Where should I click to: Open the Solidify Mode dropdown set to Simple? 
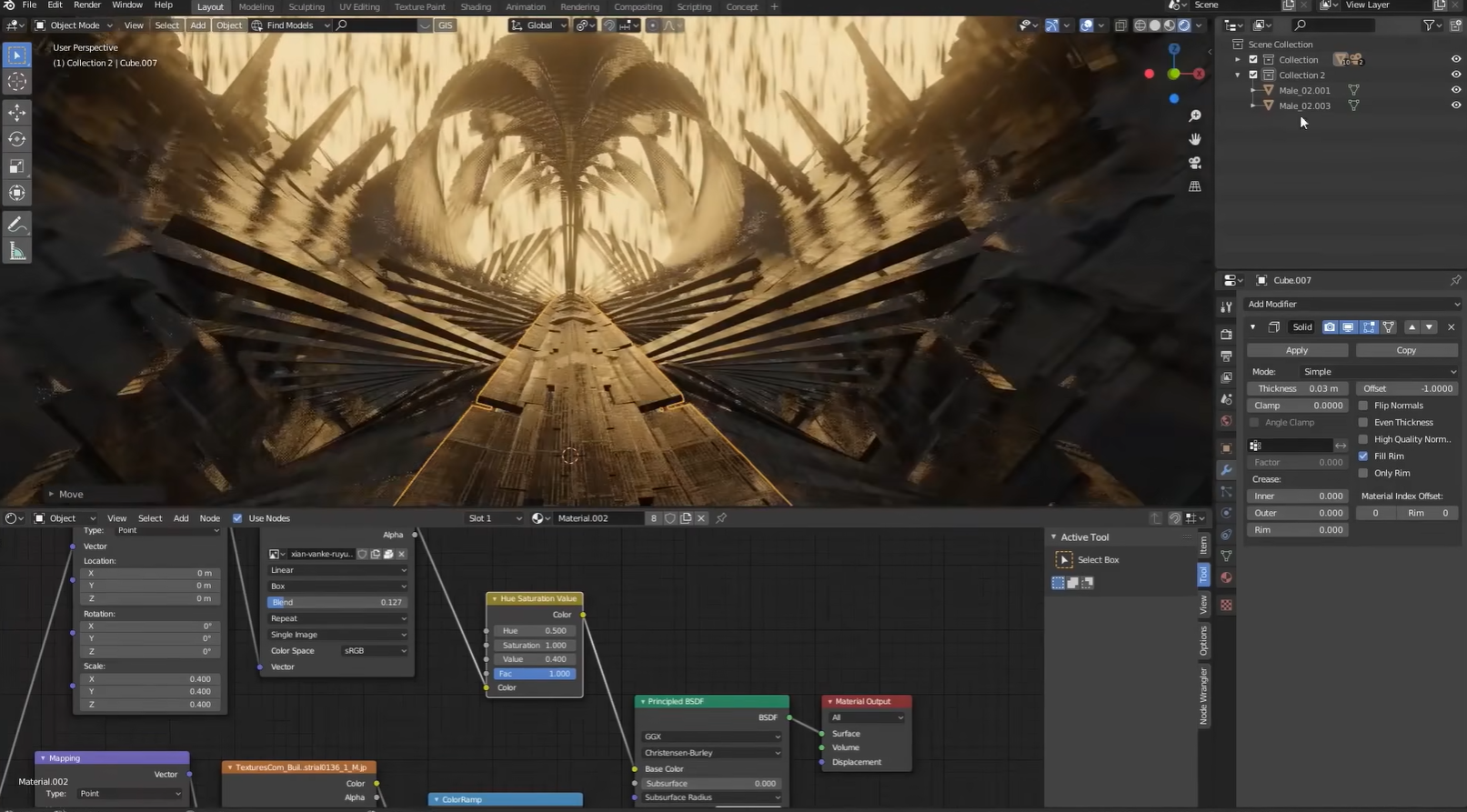click(x=1379, y=372)
